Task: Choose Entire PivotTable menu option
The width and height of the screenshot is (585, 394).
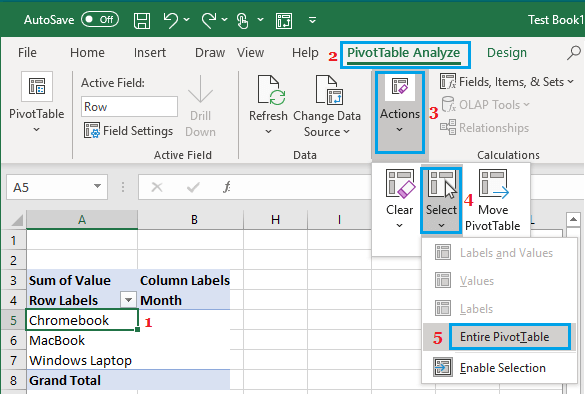Action: coord(504,337)
